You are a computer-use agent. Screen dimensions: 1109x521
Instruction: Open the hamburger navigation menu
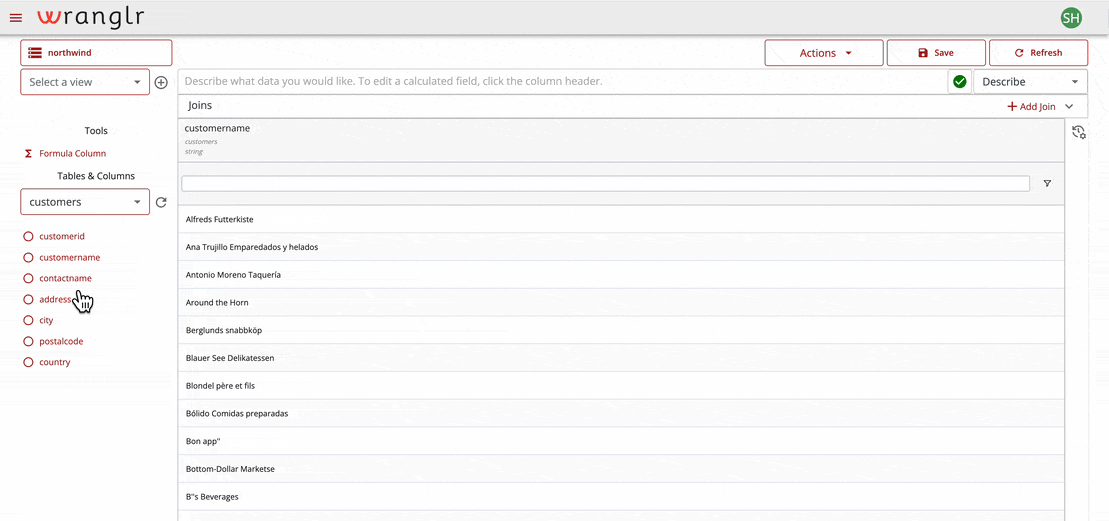coord(16,18)
